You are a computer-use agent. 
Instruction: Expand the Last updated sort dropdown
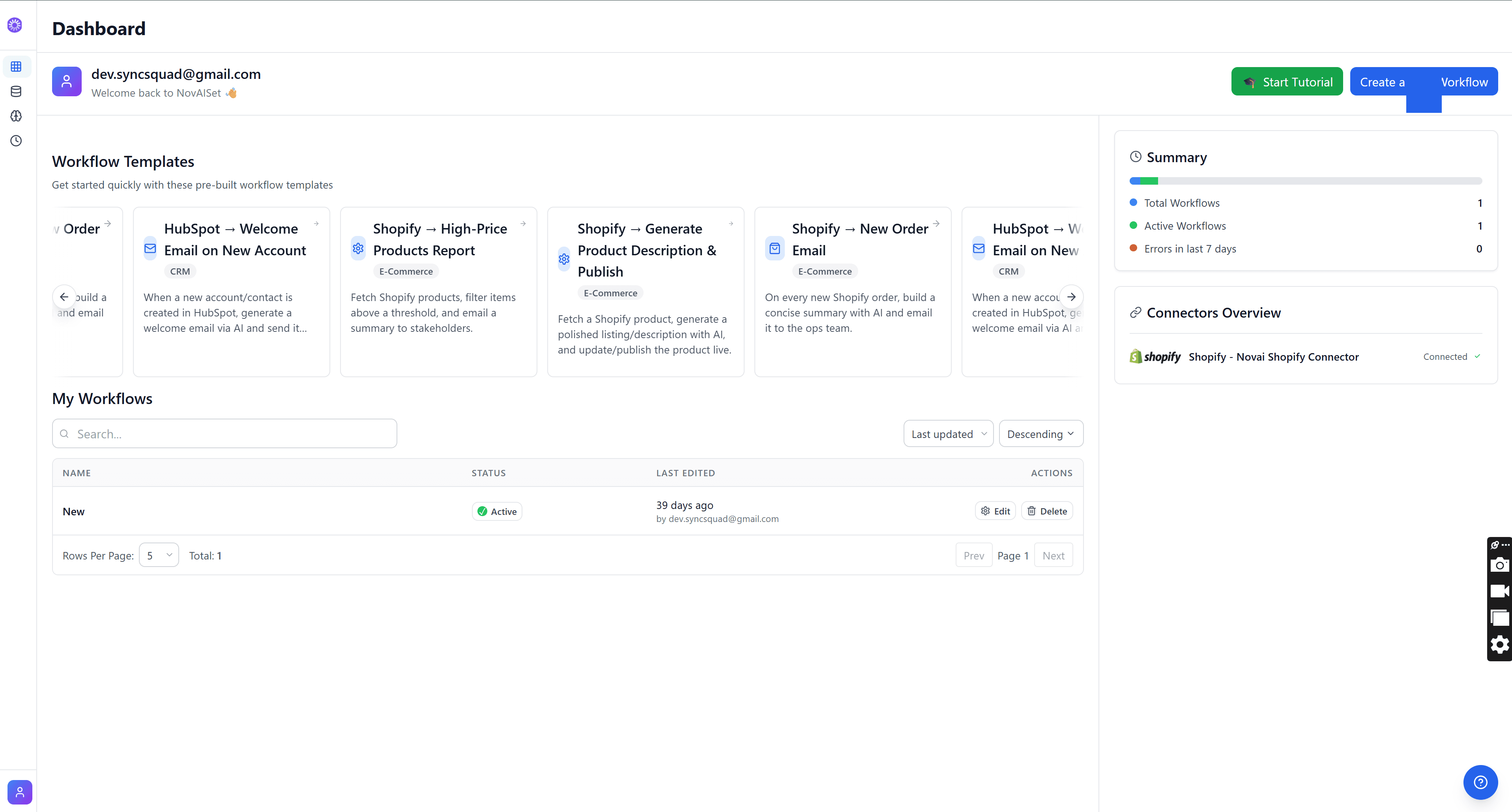pos(948,434)
